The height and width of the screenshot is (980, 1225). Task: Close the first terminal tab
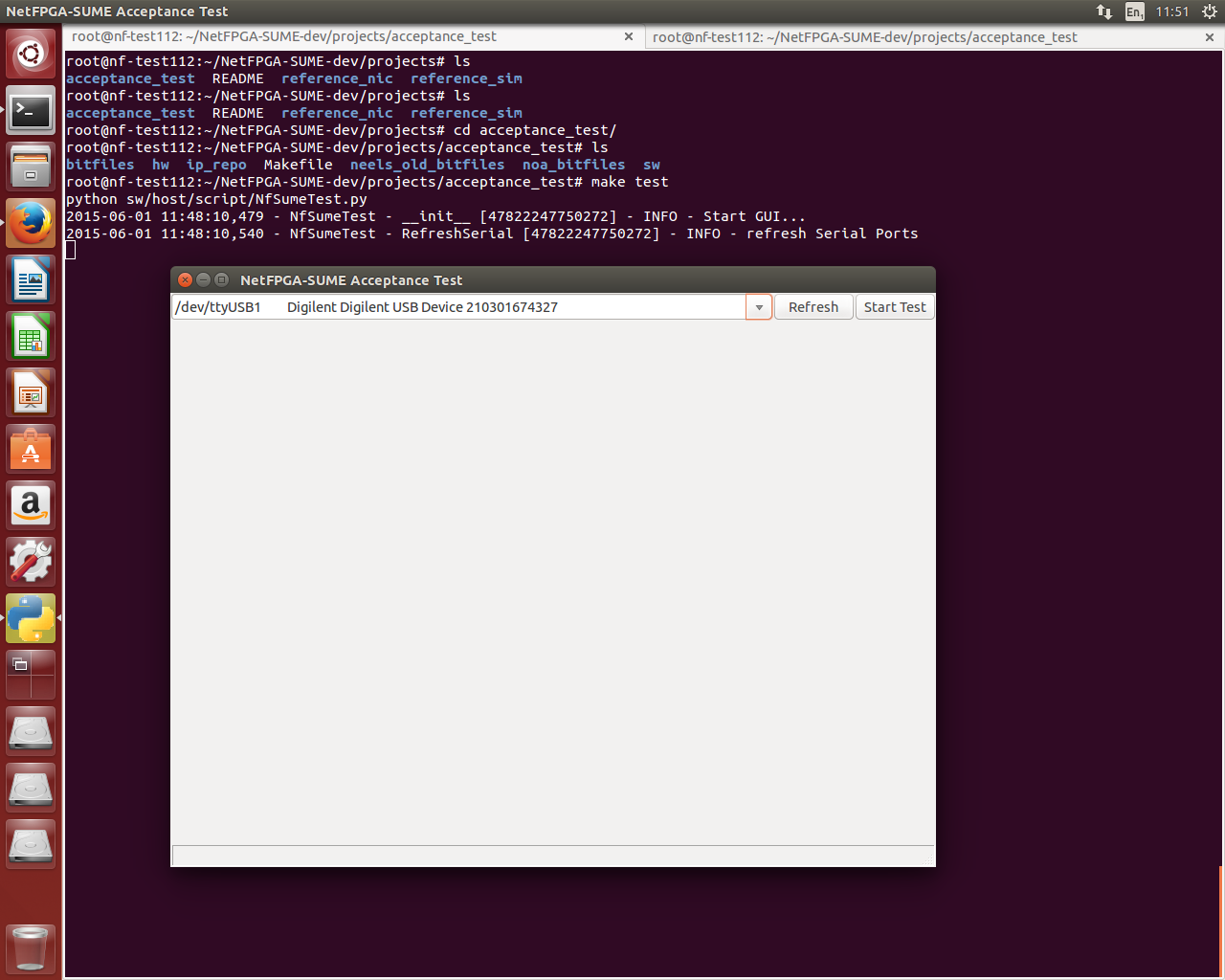coord(629,36)
